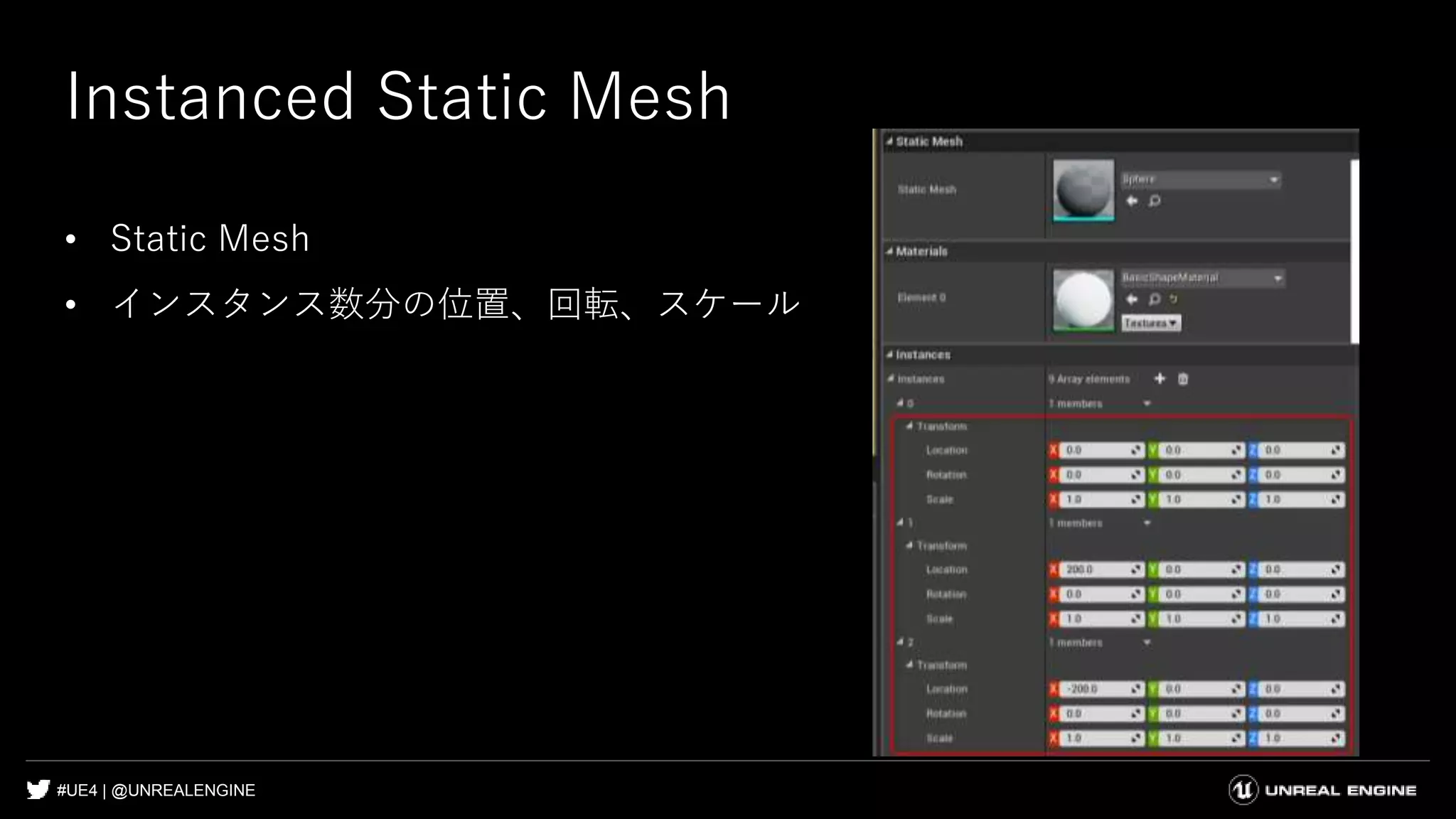The width and height of the screenshot is (1456, 819).
Task: Open the BasicShapeMaterial dropdown
Action: [x=1203, y=278]
